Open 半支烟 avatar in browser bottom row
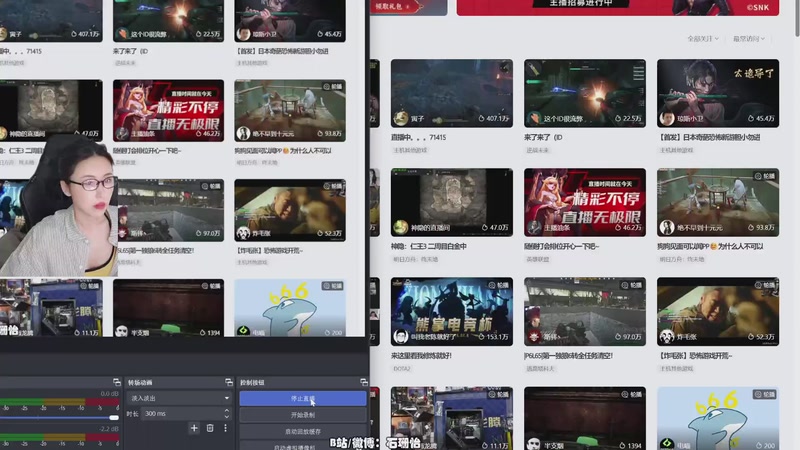Viewport: 800px width, 450px height. 534,444
